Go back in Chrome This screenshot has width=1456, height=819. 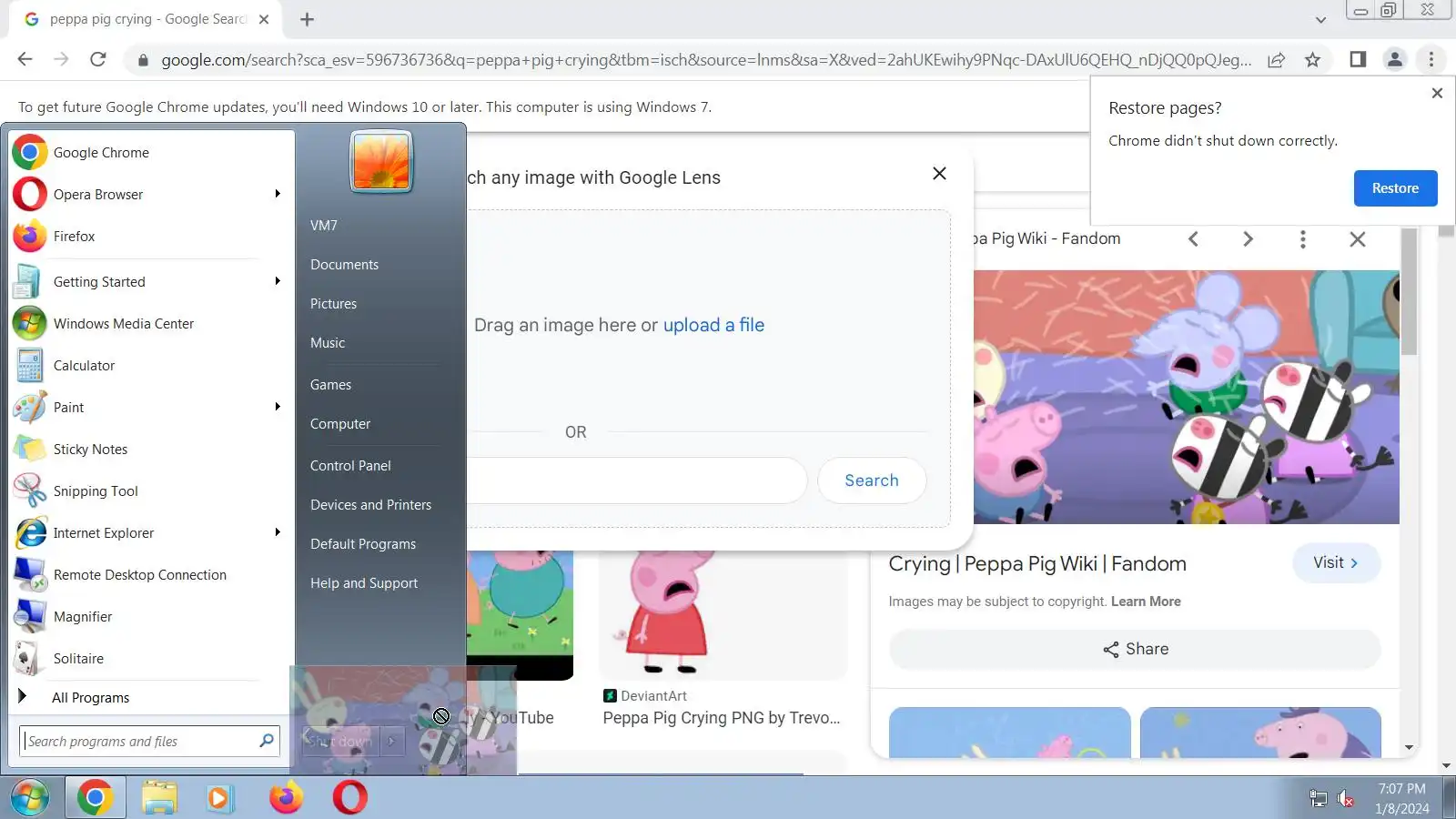(25, 59)
